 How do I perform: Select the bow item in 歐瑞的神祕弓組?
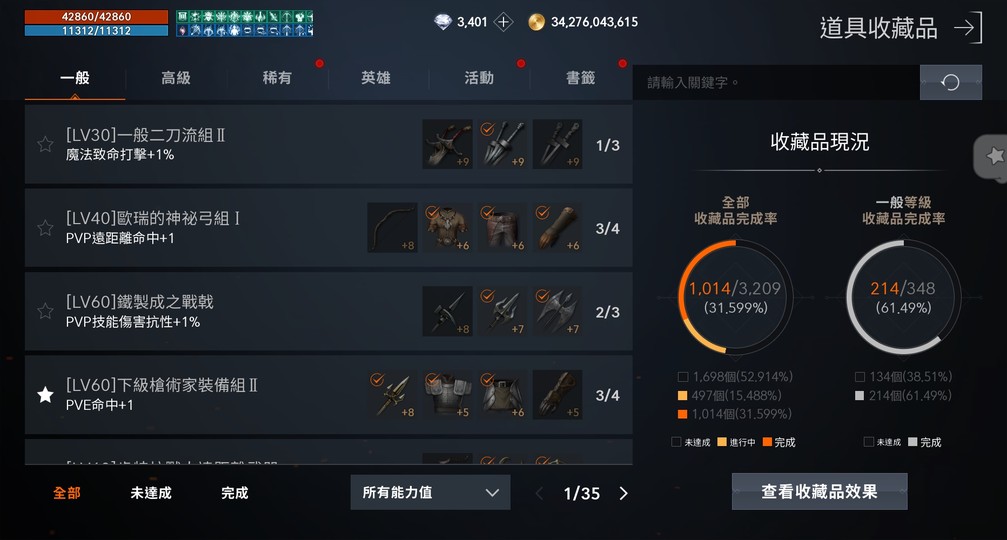pos(392,228)
